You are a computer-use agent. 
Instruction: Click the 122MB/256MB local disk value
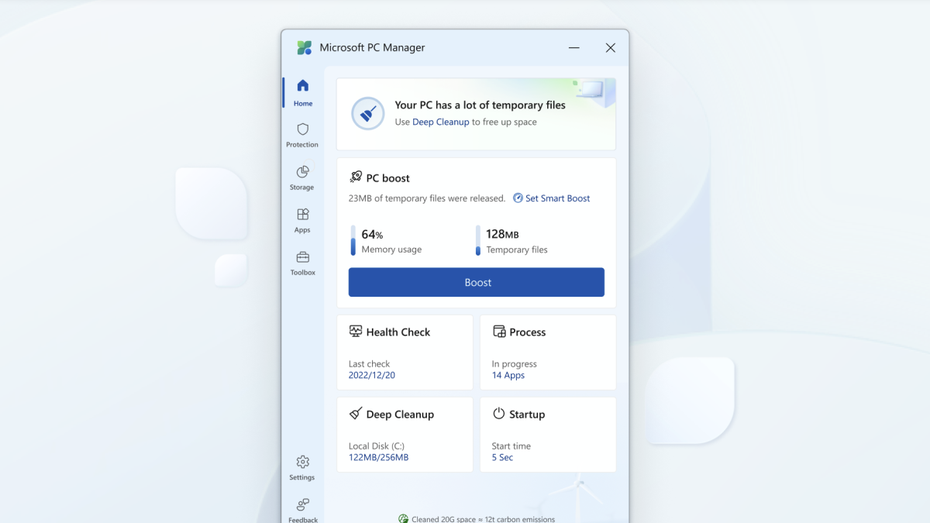[378, 457]
